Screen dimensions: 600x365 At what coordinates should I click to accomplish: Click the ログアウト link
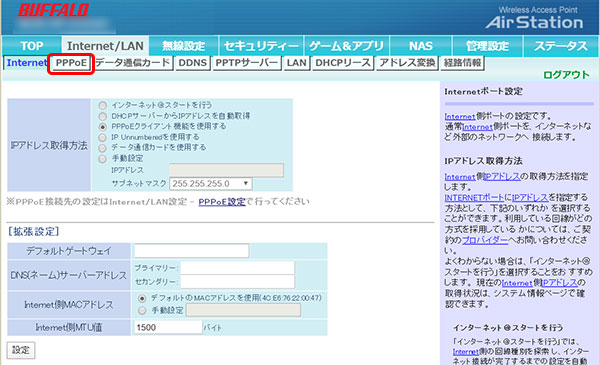(566, 75)
